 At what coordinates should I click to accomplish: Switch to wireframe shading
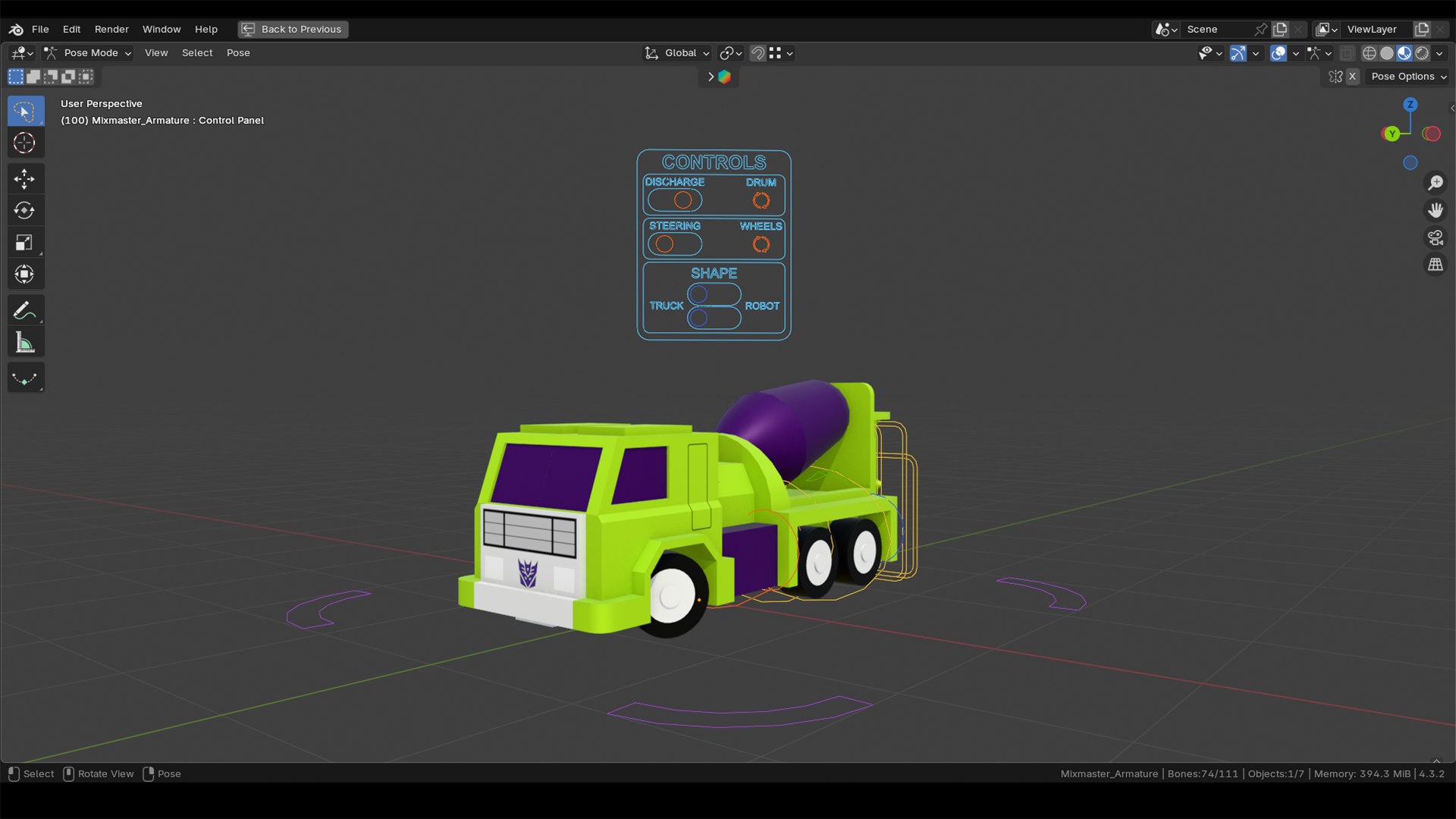coord(1370,53)
